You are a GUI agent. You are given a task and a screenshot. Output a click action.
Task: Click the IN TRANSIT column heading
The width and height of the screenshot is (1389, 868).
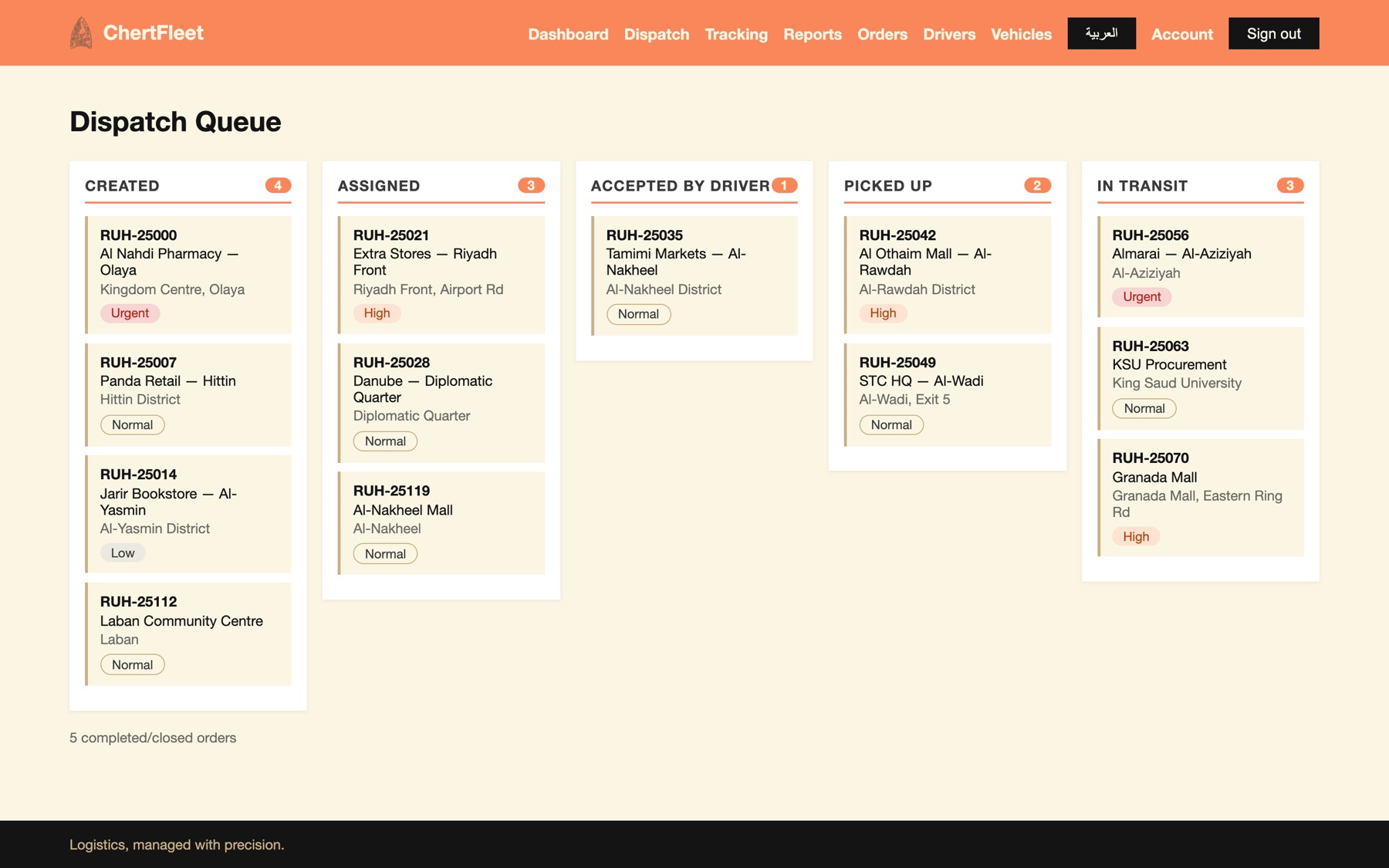(x=1142, y=186)
